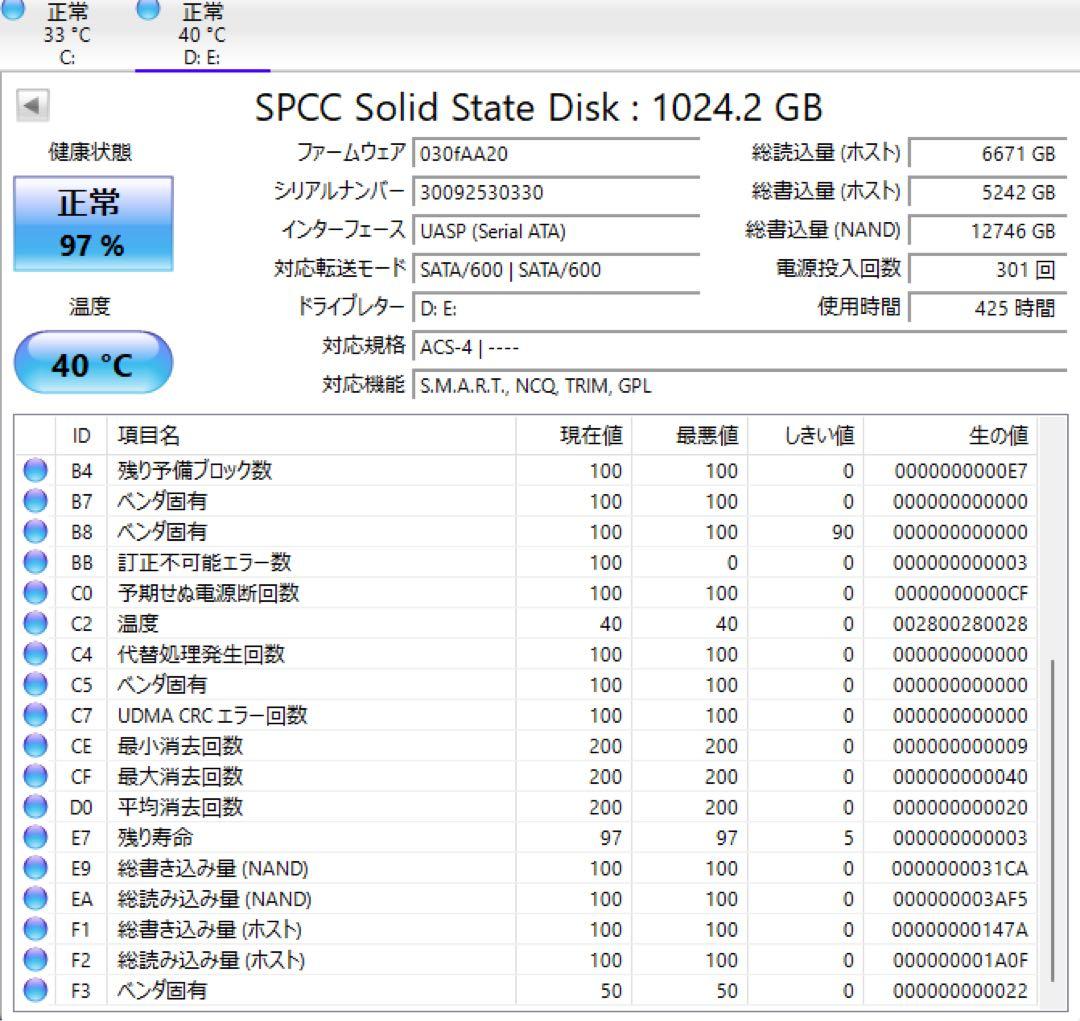This screenshot has height=1021, width=1080.
Task: Click the standard field ACS-4 | ----
Action: tap(740, 347)
